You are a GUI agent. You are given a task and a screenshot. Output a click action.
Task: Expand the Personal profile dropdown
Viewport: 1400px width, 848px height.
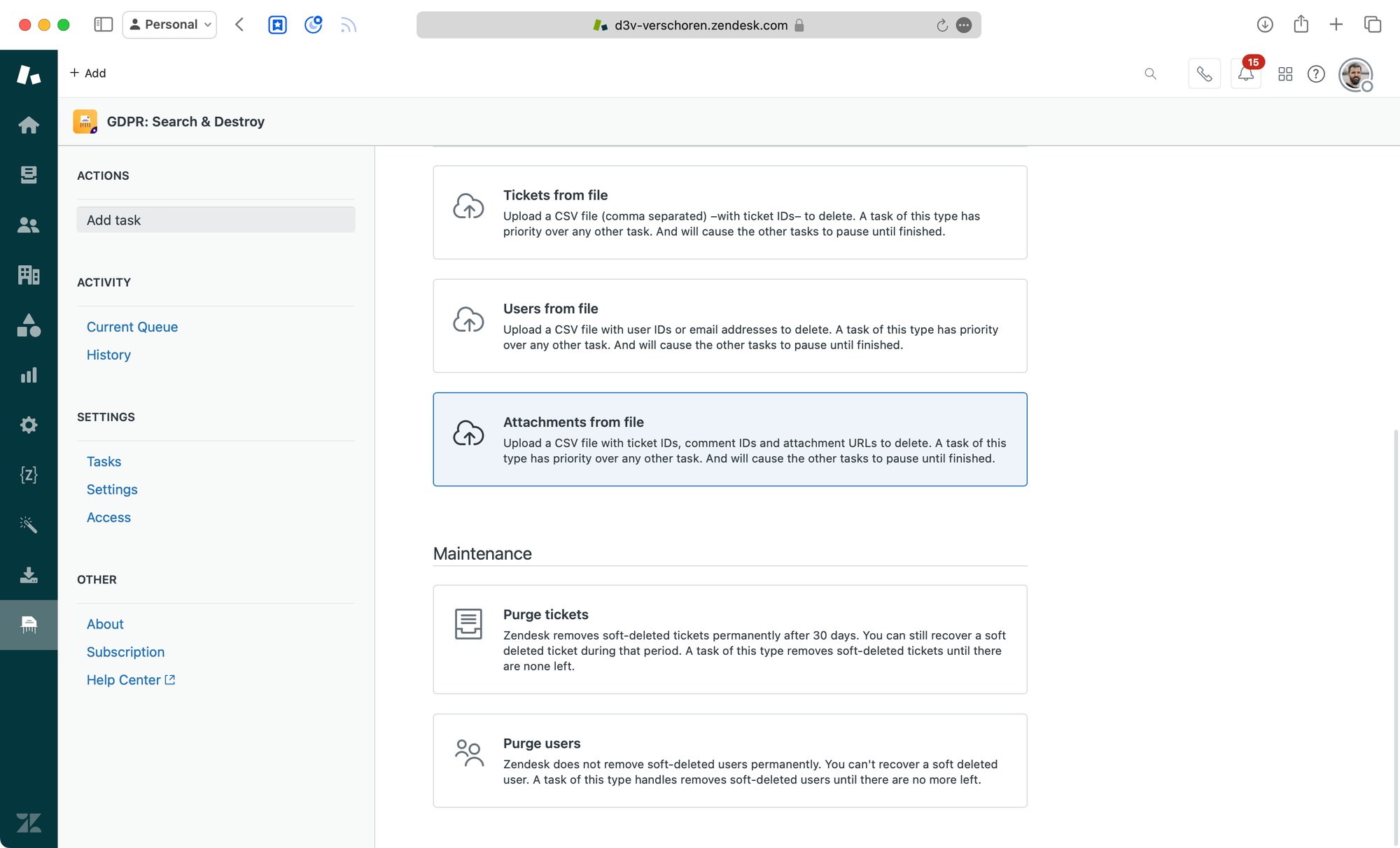click(x=170, y=24)
